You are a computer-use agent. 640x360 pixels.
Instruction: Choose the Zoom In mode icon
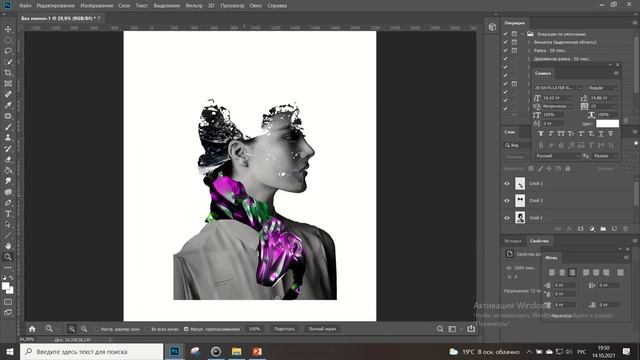(71, 329)
